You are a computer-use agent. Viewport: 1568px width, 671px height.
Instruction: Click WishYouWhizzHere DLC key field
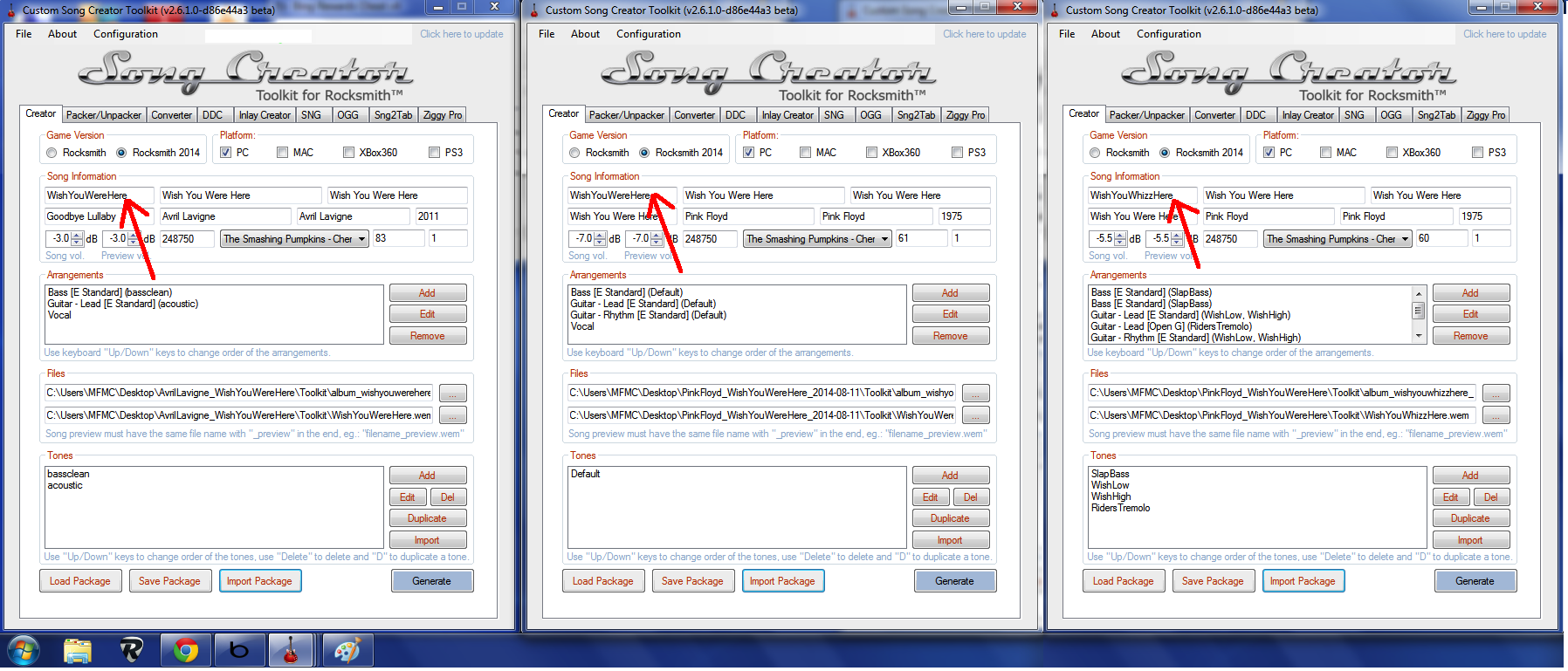1143,195
